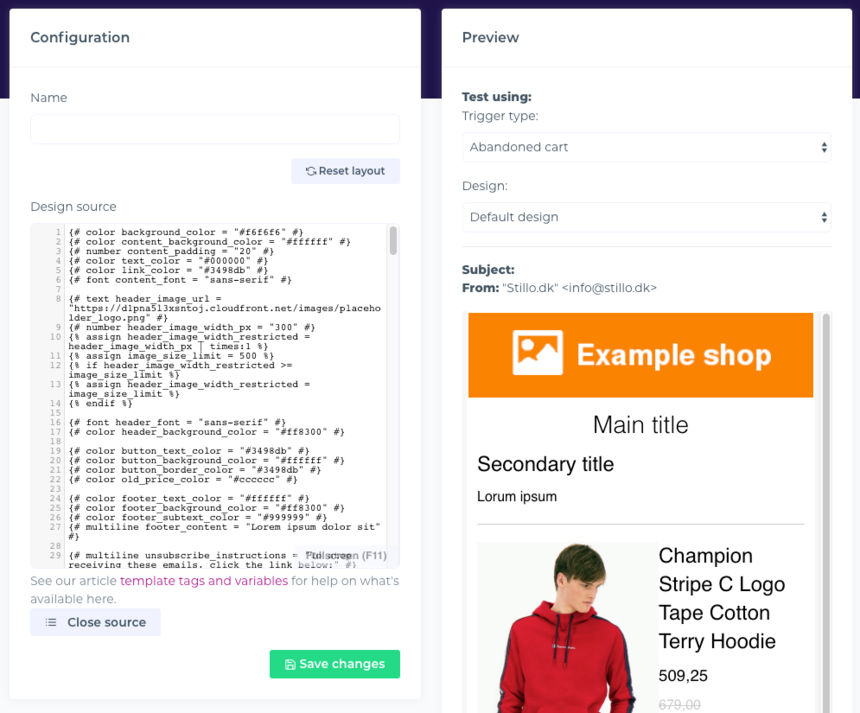Click the floppy disk save icon
The image size is (860, 713).
[x=290, y=664]
